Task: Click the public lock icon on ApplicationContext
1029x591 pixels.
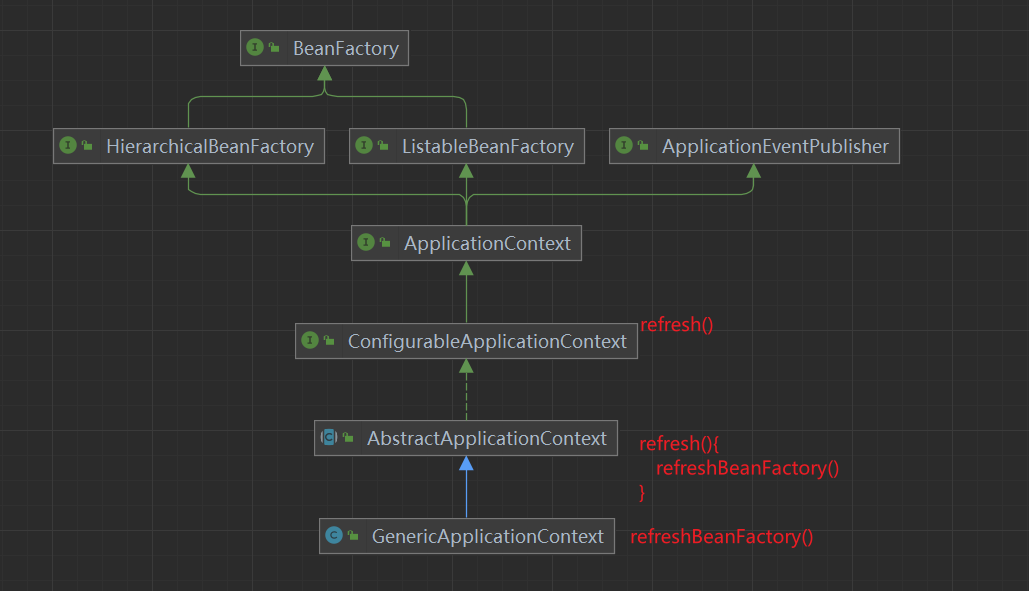Action: coord(385,243)
